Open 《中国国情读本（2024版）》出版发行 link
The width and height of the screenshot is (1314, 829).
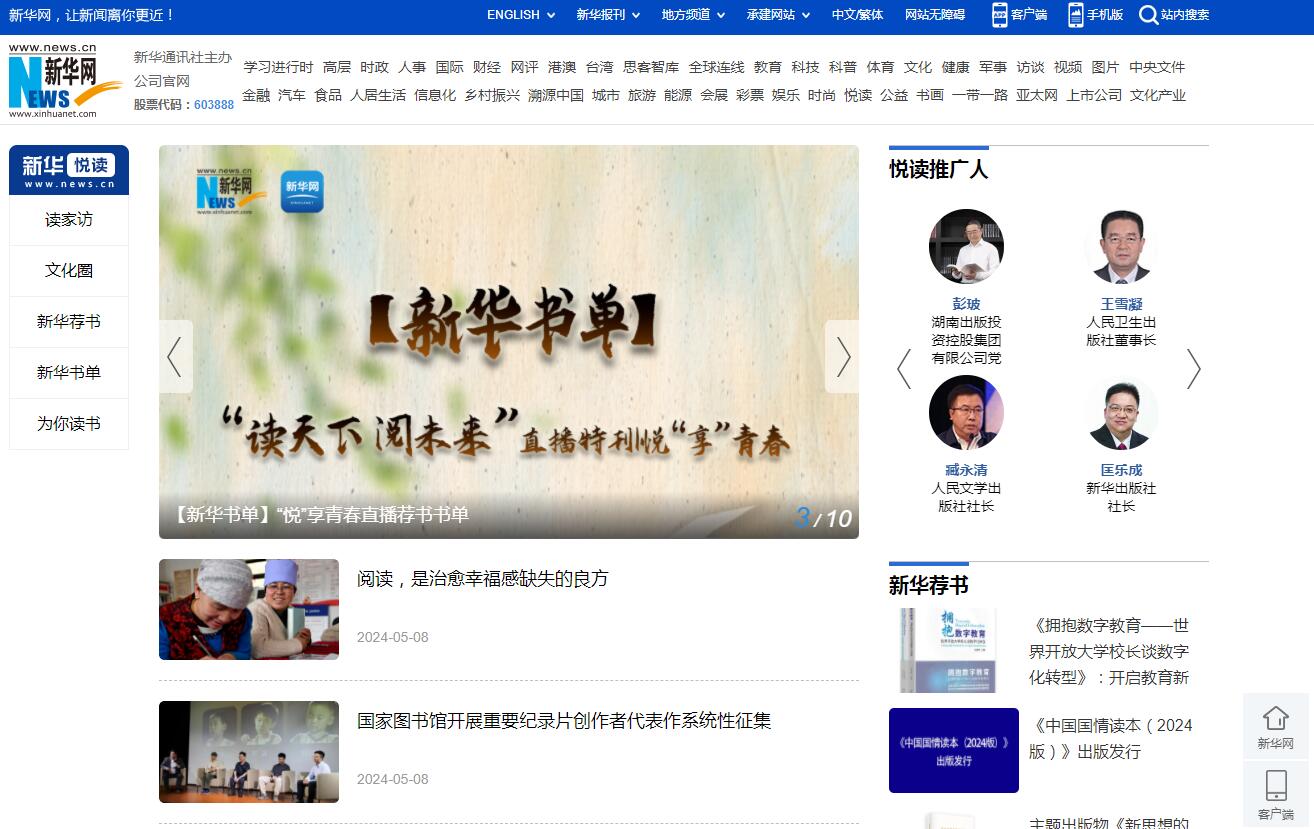pyautogui.click(x=1111, y=738)
